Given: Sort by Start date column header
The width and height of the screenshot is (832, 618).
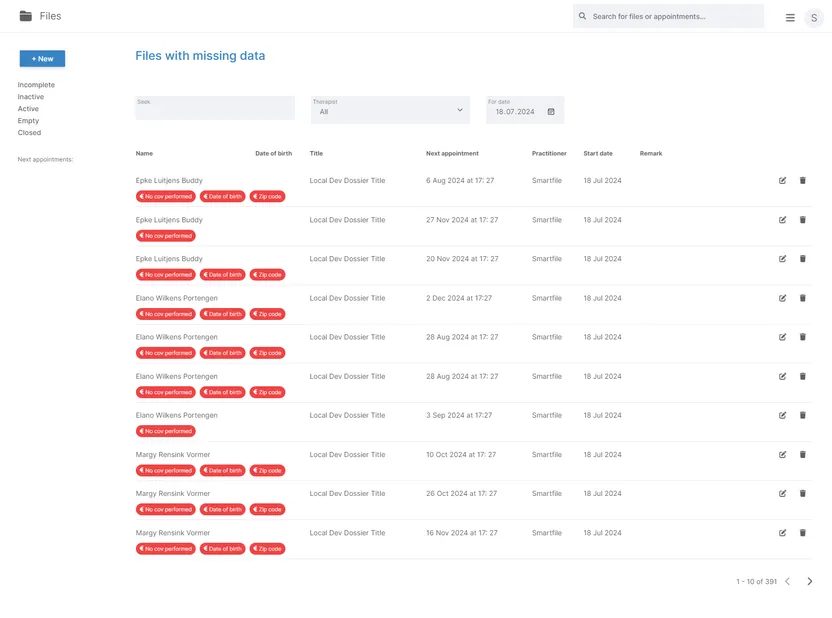Looking at the screenshot, I should [x=598, y=153].
